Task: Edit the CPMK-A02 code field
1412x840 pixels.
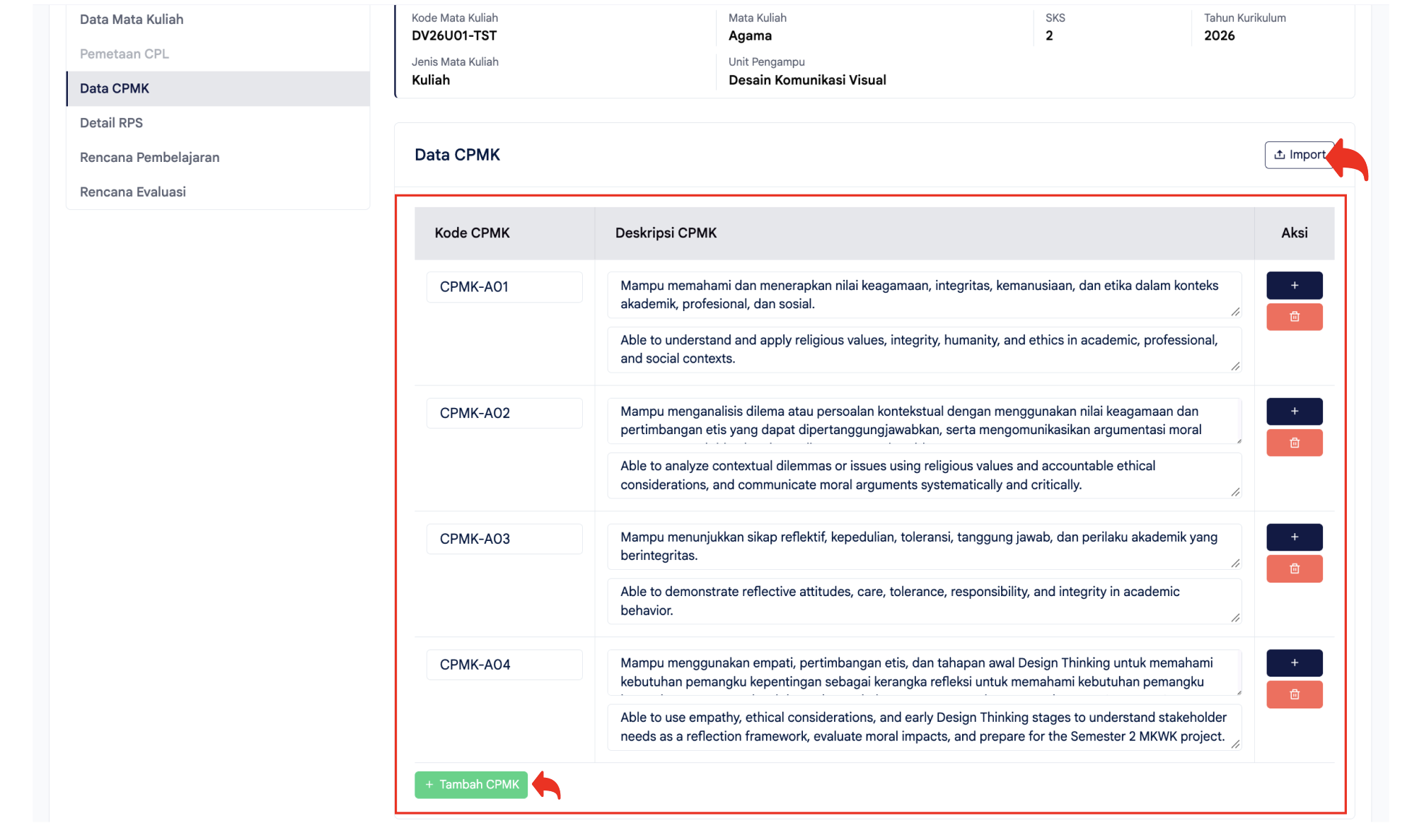Action: point(504,413)
